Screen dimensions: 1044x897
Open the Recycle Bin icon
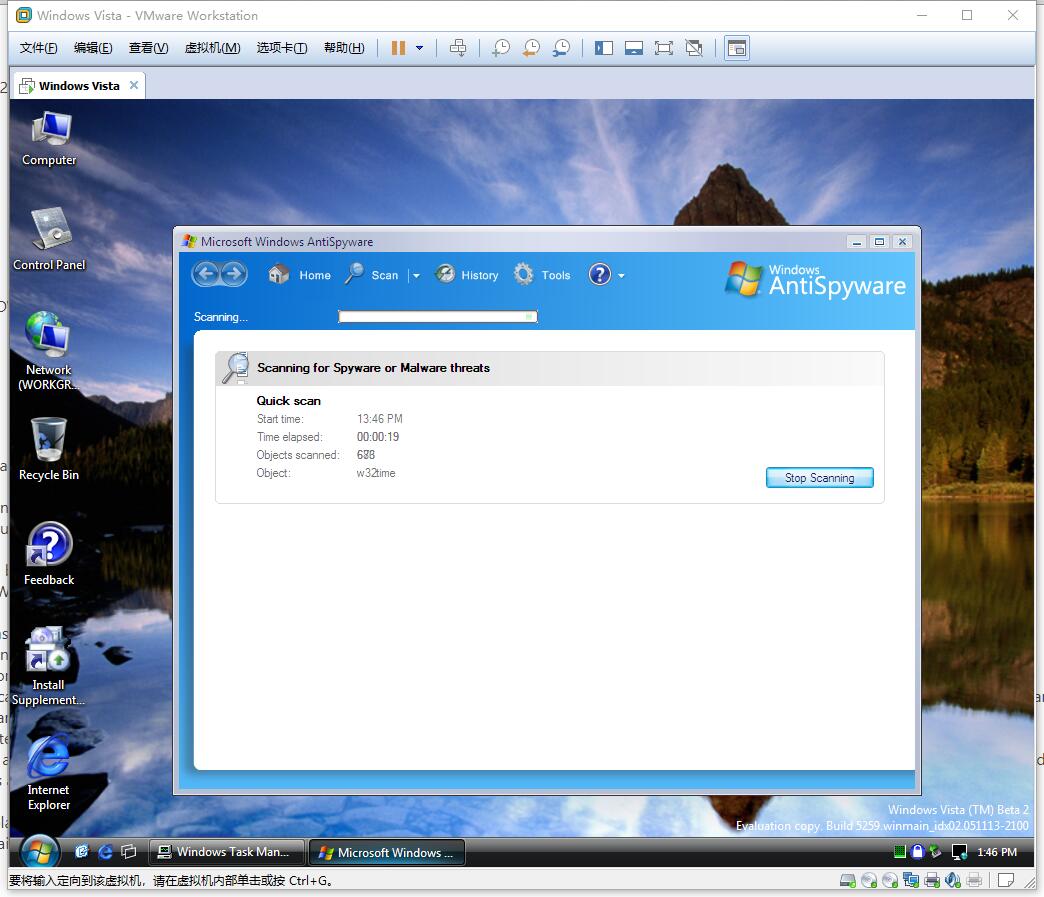point(49,449)
